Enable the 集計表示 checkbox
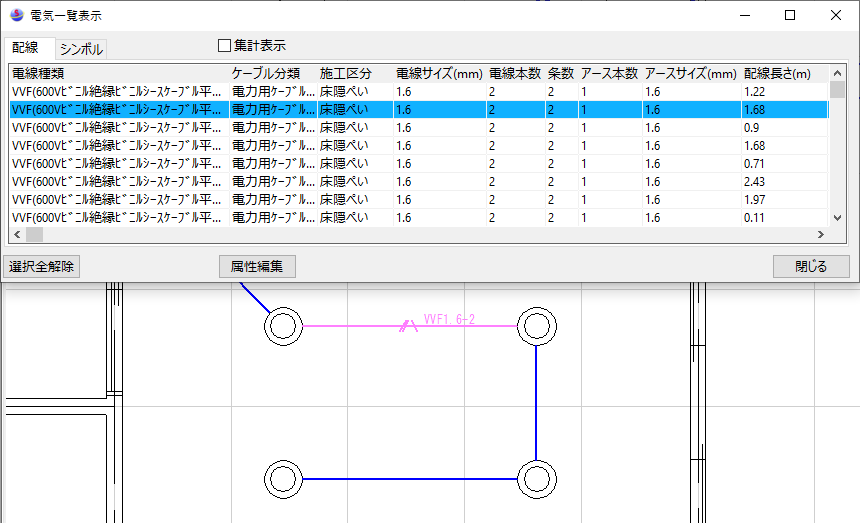Screen dimensions: 861x523 tap(225, 46)
